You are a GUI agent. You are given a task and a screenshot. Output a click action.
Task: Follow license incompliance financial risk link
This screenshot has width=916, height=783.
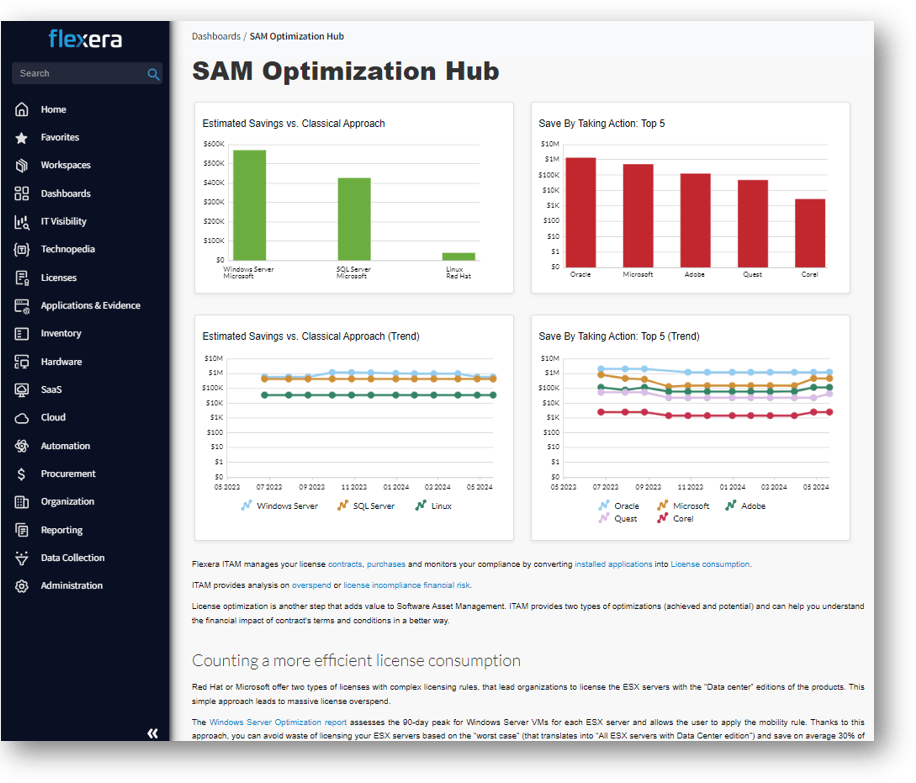[x=407, y=585]
